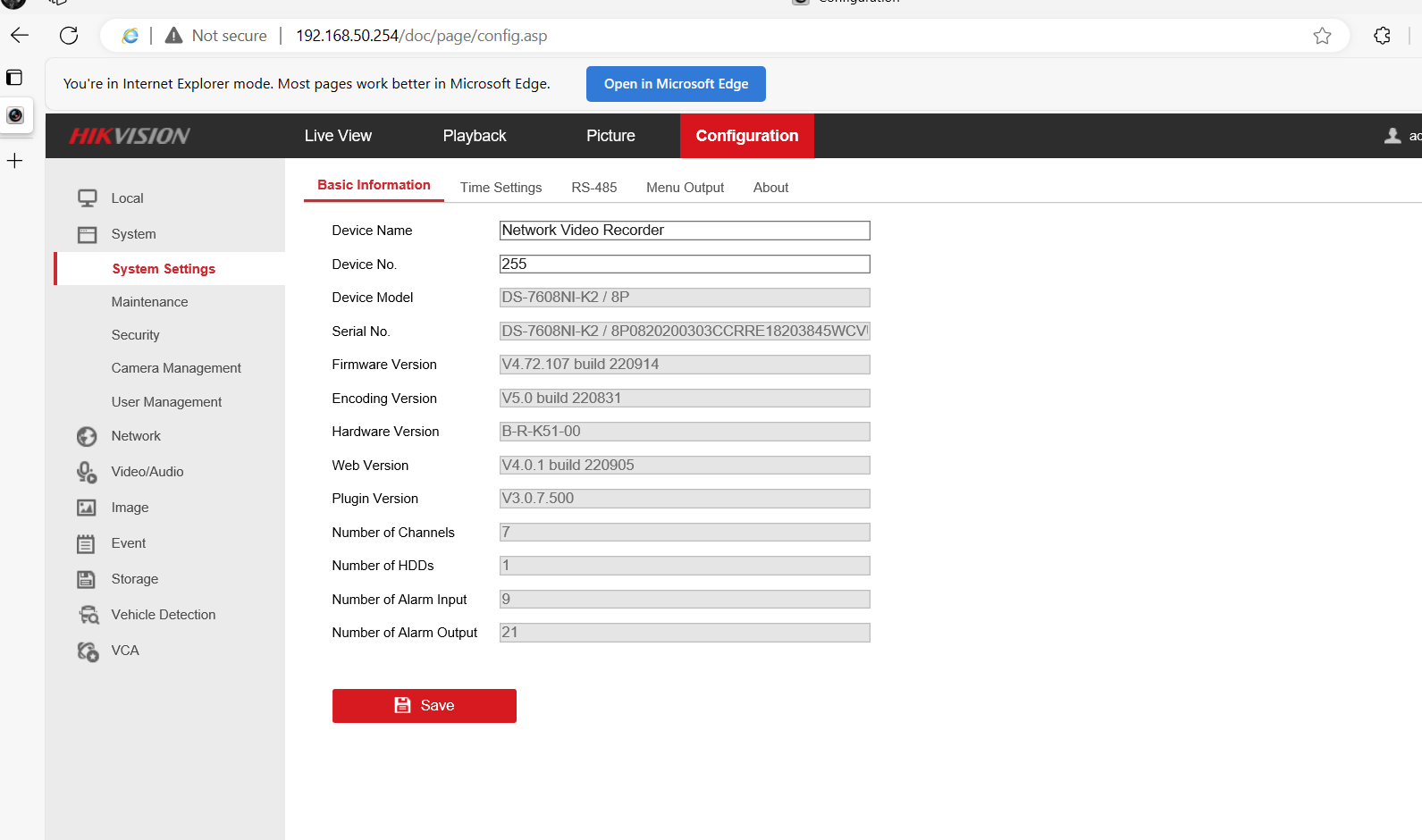The width and height of the screenshot is (1422, 840).
Task: Add page to favorites star icon
Action: click(x=1322, y=36)
